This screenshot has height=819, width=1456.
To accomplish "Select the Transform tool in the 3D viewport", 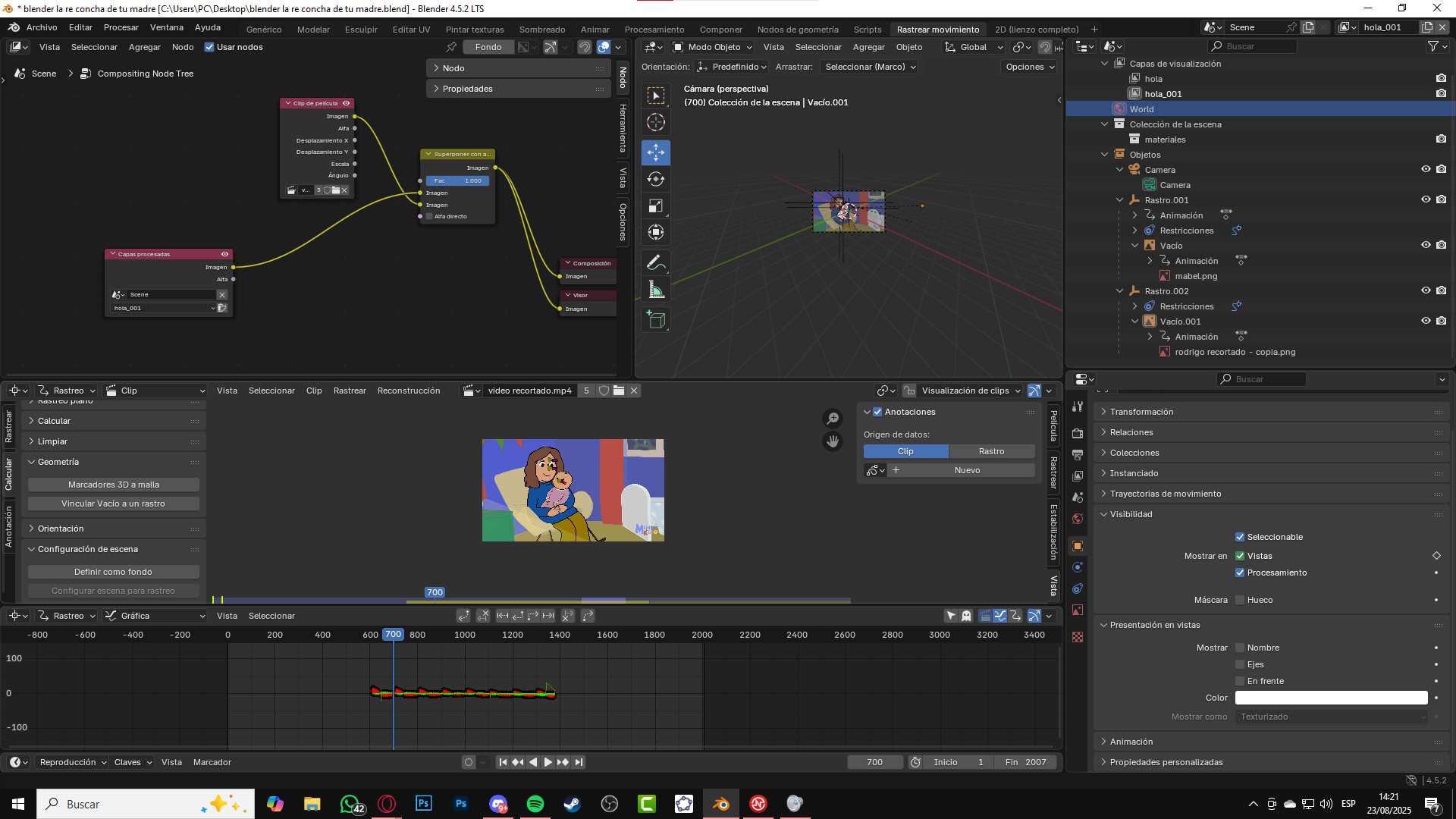I will click(x=656, y=232).
